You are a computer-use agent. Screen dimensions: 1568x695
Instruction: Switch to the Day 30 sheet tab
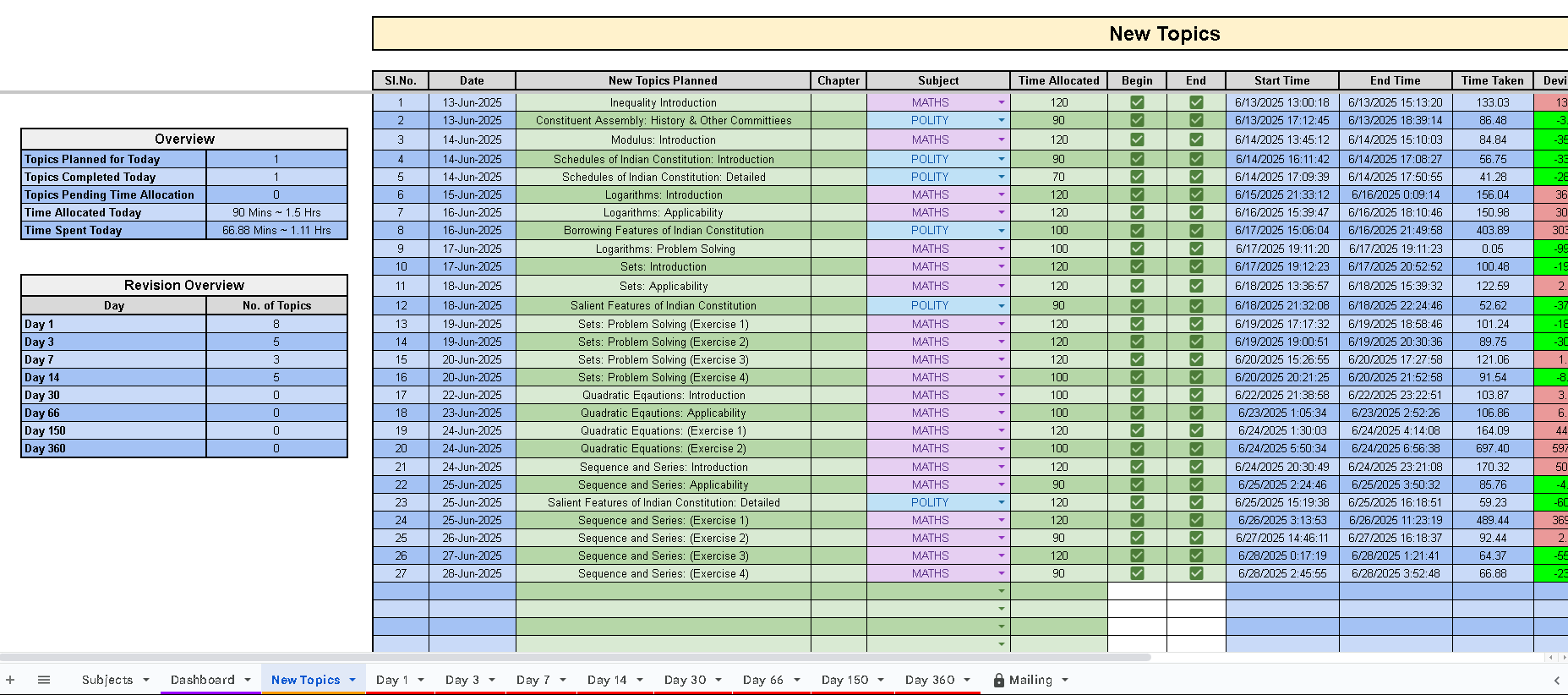686,680
